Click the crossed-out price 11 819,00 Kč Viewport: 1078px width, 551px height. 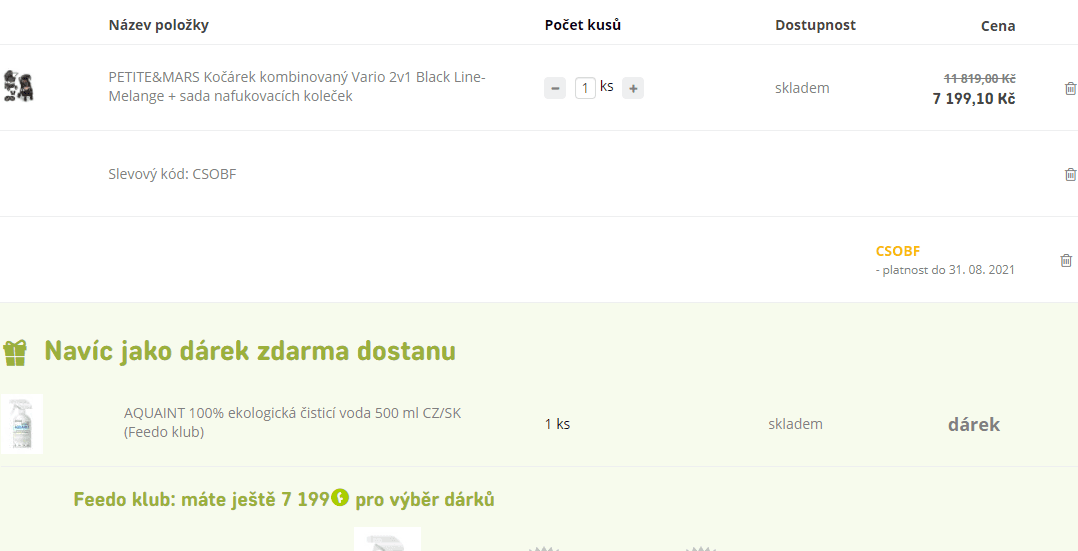tap(980, 78)
